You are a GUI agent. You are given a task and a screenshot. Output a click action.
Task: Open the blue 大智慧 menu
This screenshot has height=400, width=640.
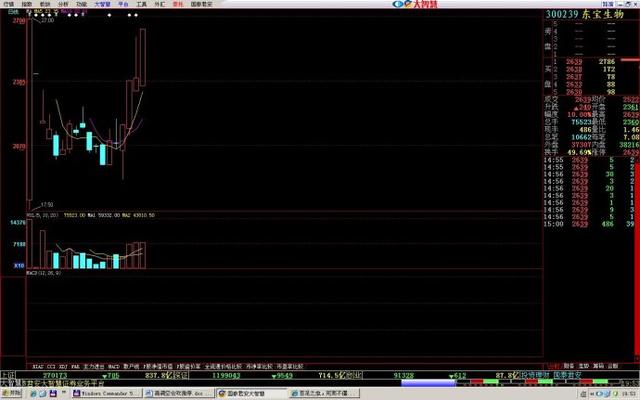(x=102, y=4)
